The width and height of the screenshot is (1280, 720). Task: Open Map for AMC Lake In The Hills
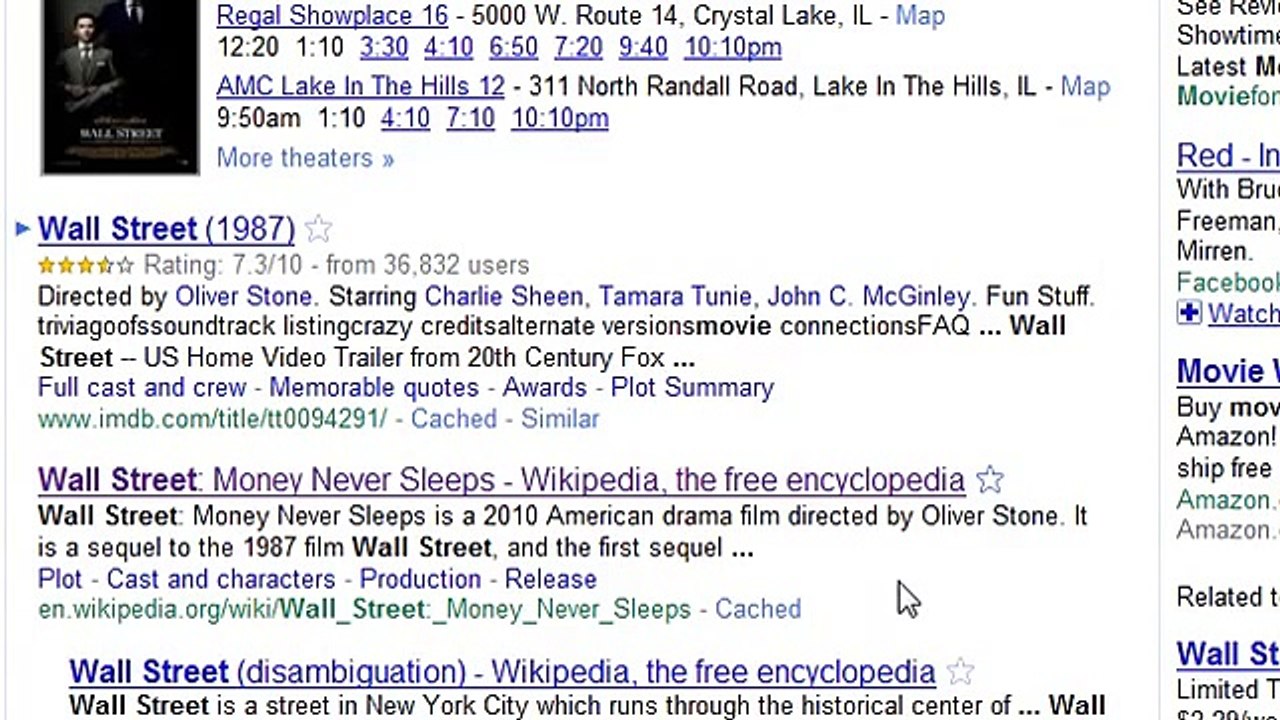coord(1085,87)
